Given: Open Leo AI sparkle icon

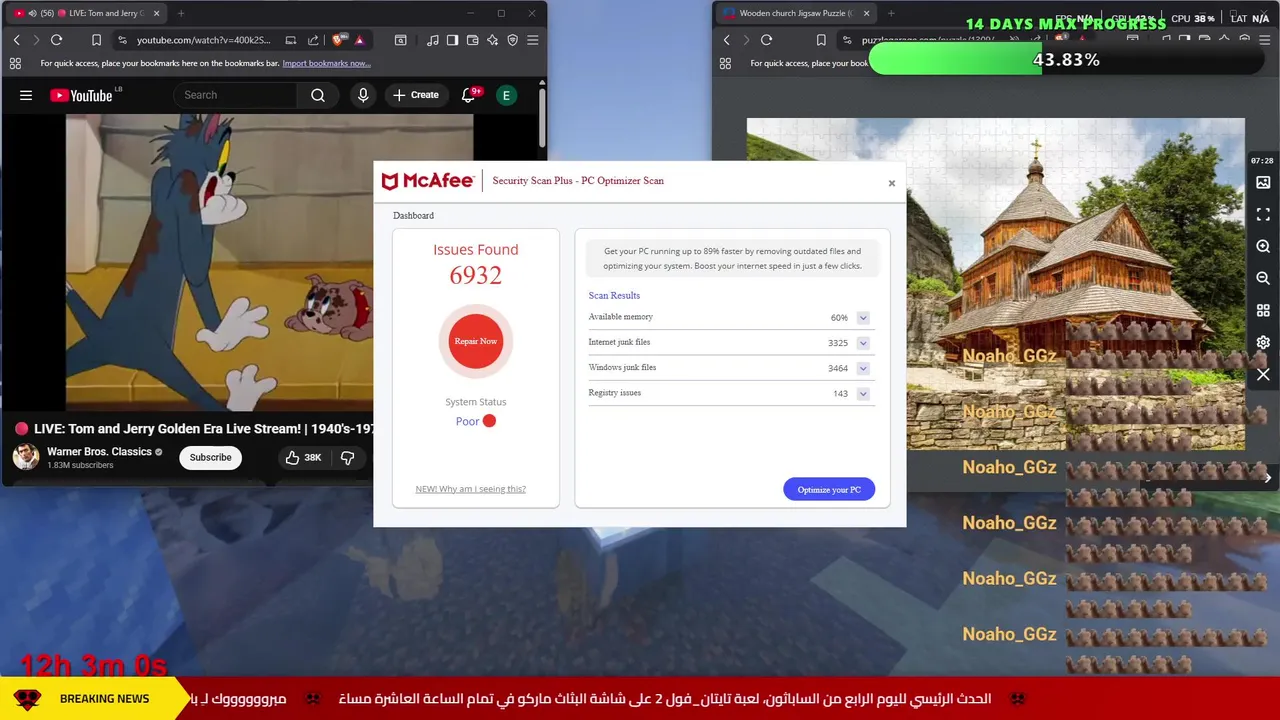Looking at the screenshot, I should (492, 40).
